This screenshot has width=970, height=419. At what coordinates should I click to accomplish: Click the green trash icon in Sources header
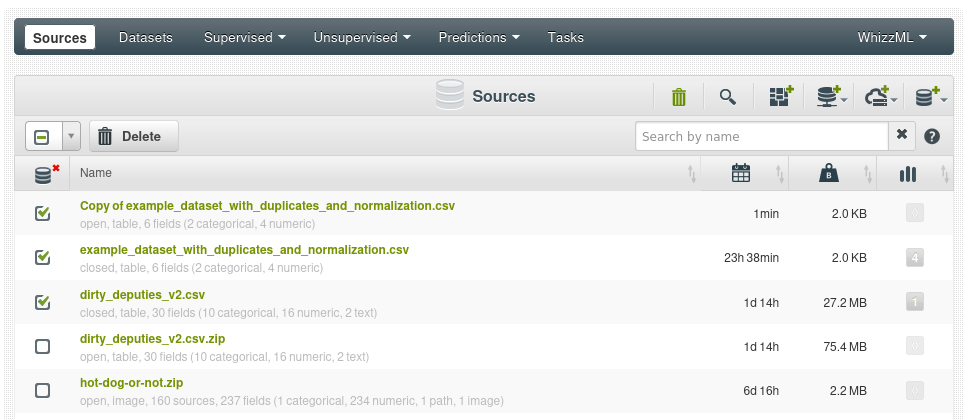(679, 97)
